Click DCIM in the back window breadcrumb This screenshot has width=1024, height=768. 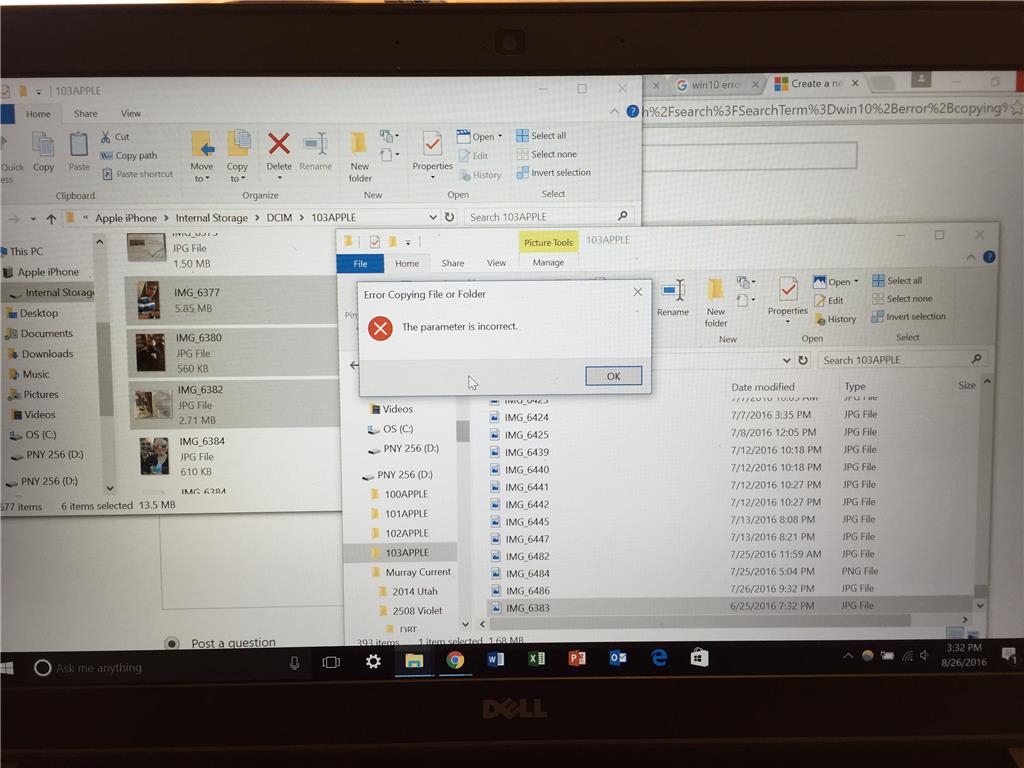[x=279, y=217]
